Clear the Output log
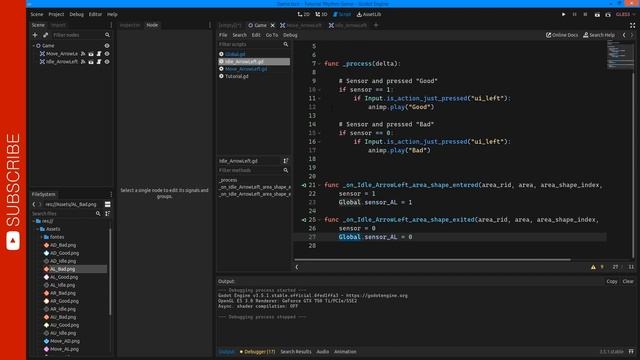The image size is (640, 360). [628, 281]
